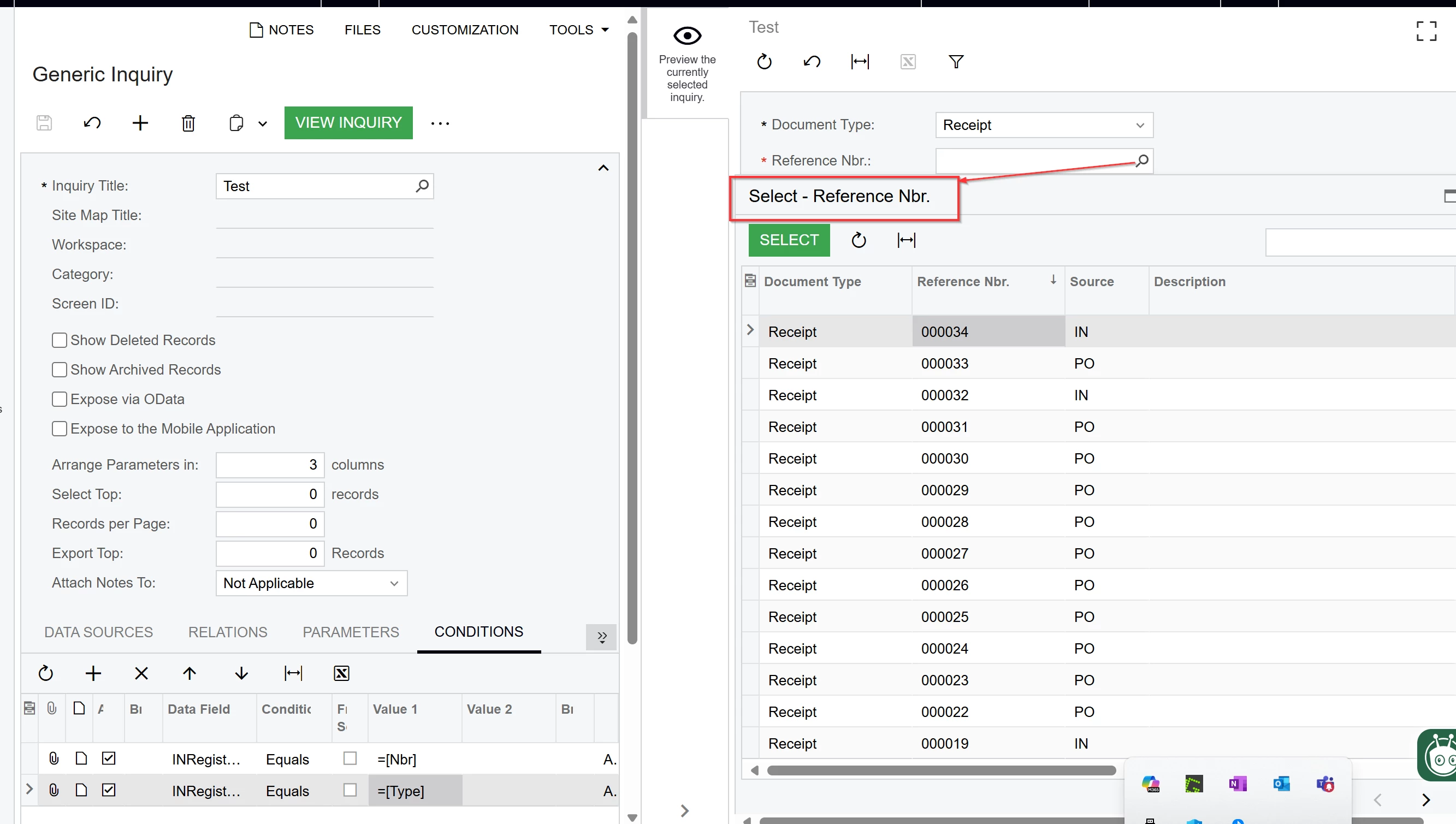Switch to the PARAMETERS tab
The image size is (1456, 824).
[350, 632]
